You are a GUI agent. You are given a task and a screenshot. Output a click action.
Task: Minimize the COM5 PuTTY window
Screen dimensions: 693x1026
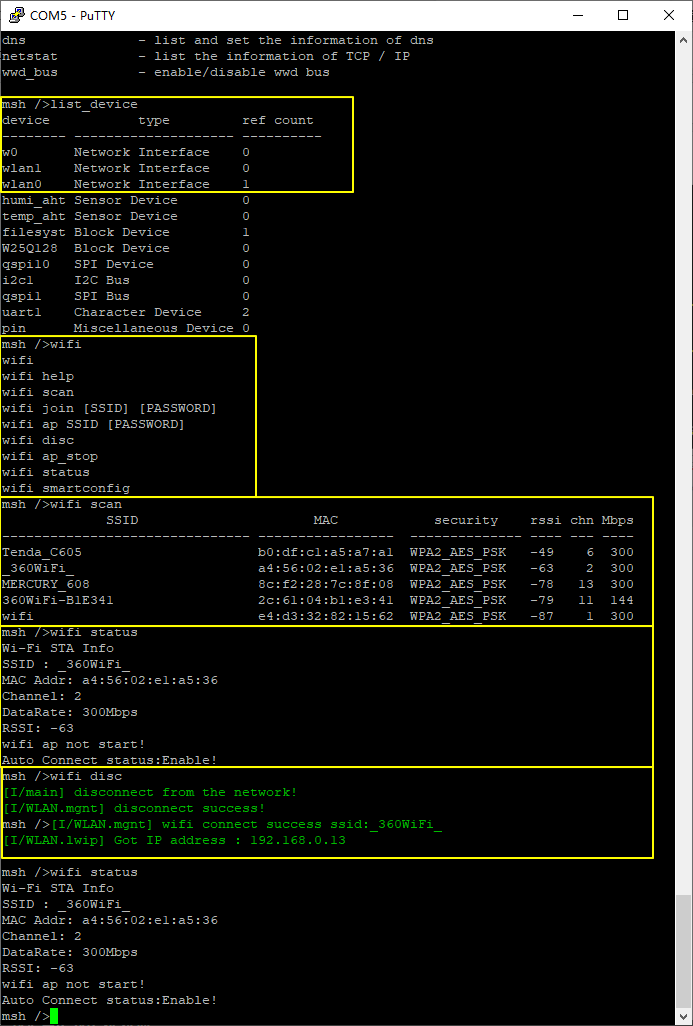click(x=577, y=15)
